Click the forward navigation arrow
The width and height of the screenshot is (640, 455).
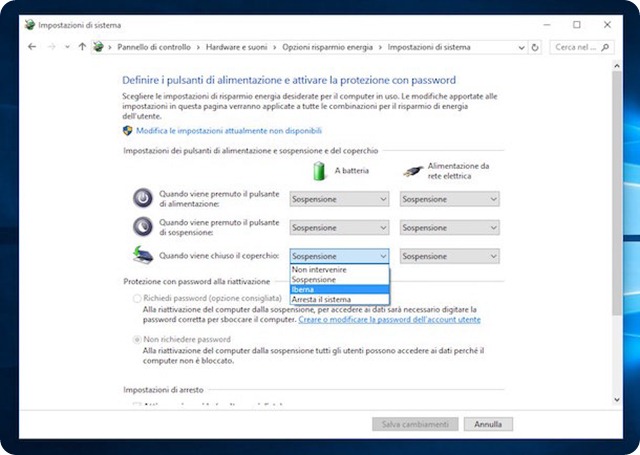51,47
